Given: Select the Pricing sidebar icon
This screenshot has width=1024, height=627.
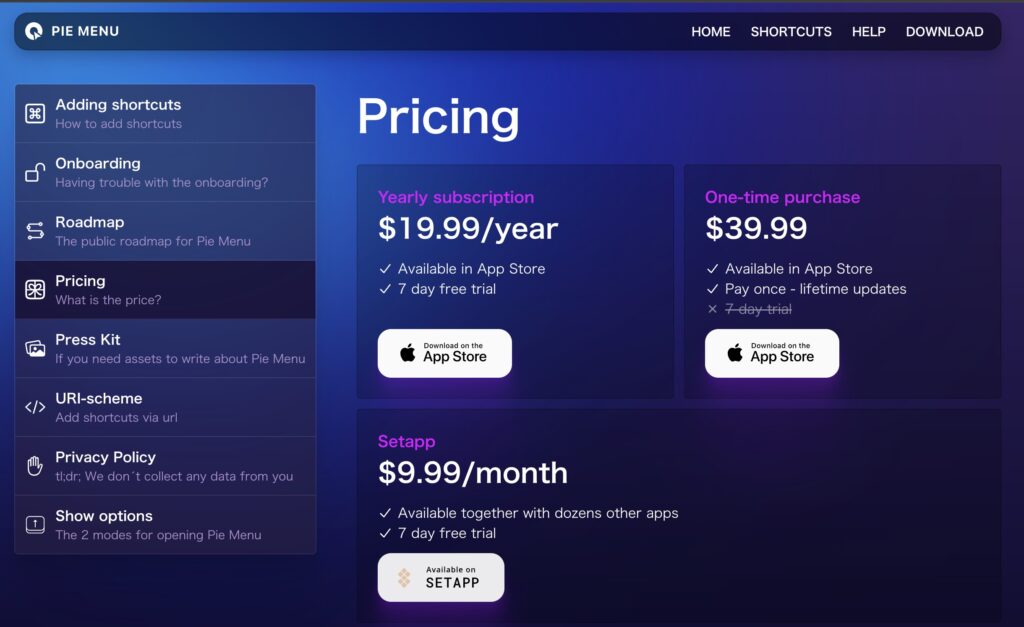Looking at the screenshot, I should click(35, 289).
